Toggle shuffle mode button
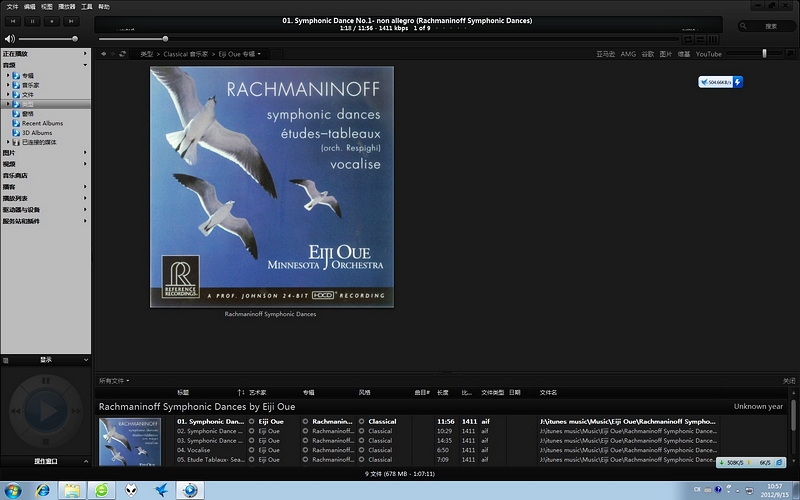This screenshot has height=500, width=800. click(701, 39)
